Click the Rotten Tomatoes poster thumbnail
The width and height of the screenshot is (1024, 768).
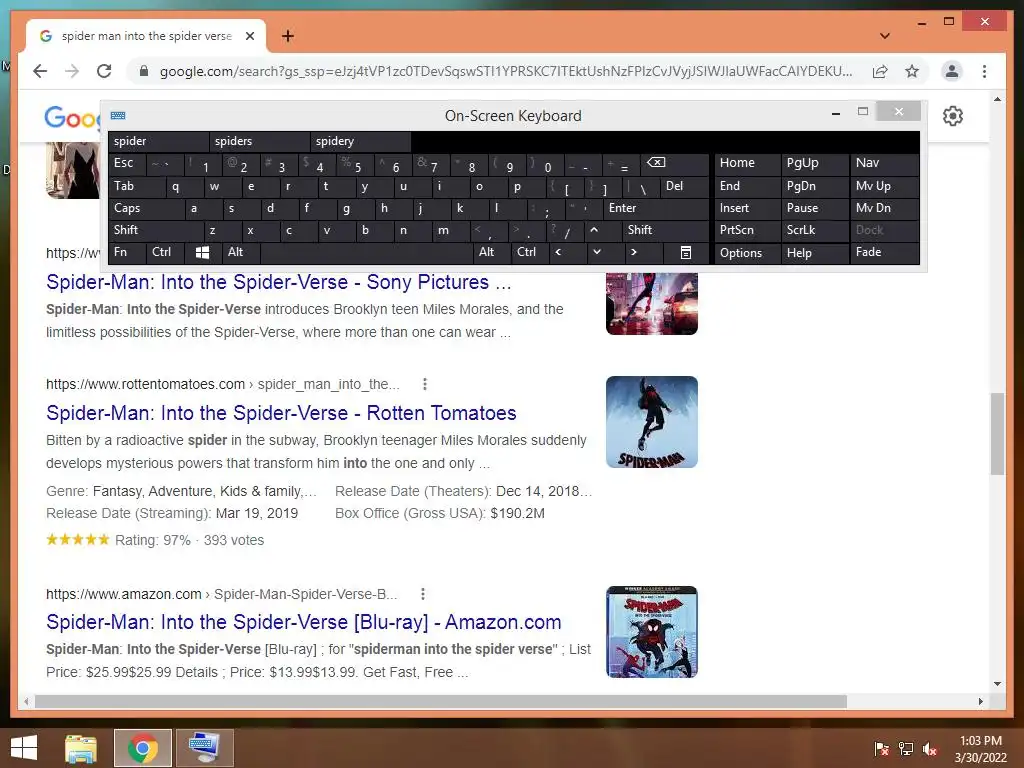pyautogui.click(x=652, y=422)
